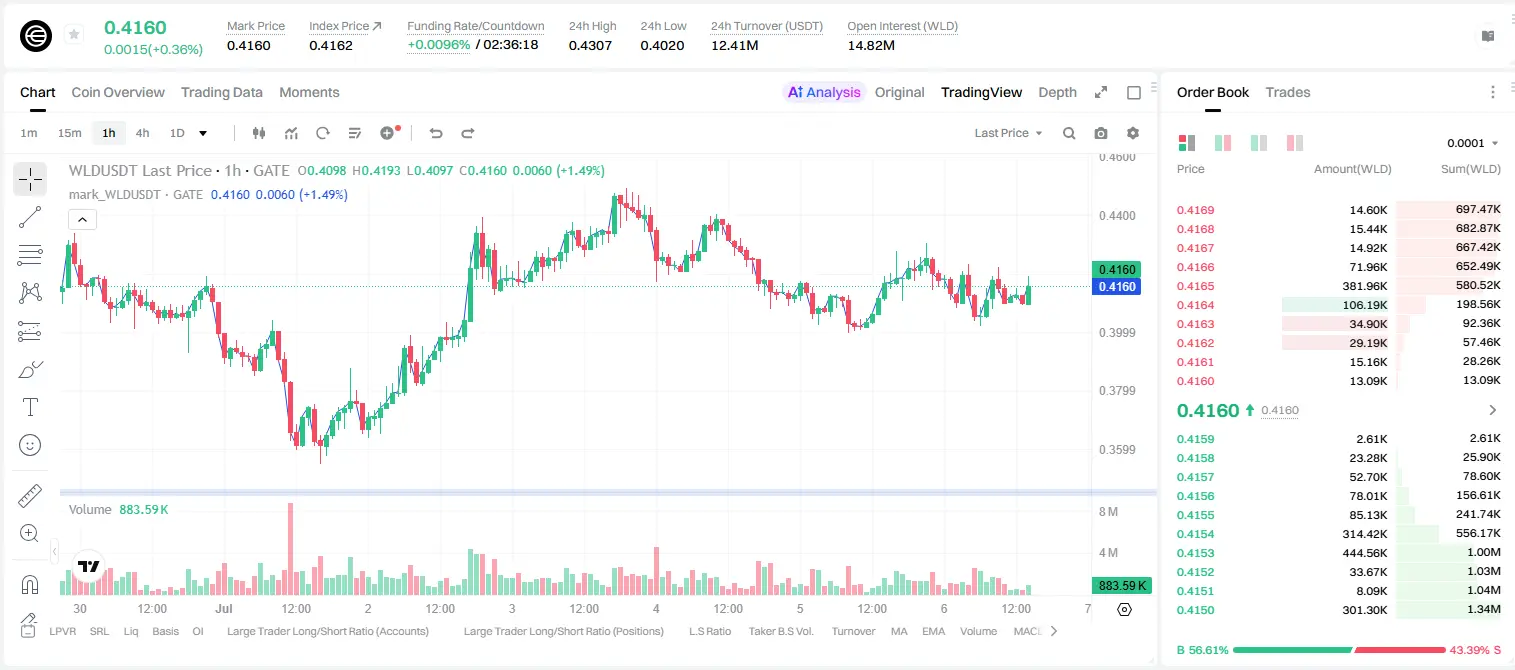The image size is (1515, 670).
Task: Open the Coin Overview tab
Action: [118, 92]
